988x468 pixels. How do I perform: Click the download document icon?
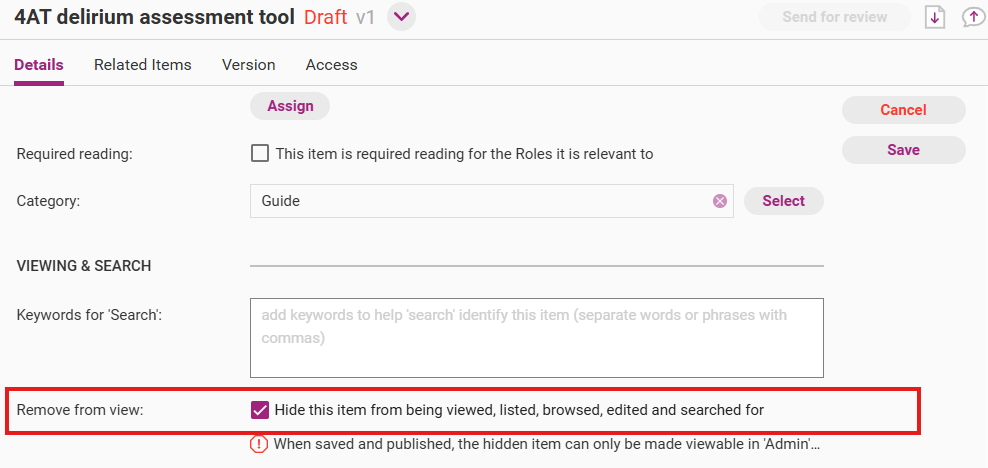coord(935,17)
